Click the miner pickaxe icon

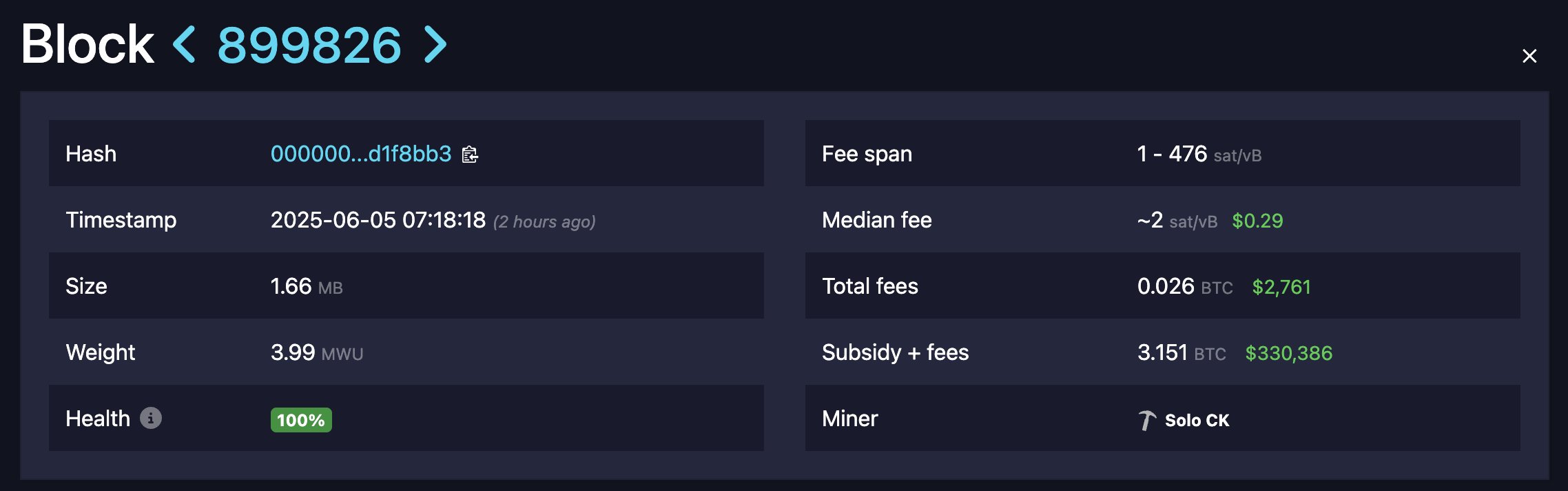point(1147,420)
